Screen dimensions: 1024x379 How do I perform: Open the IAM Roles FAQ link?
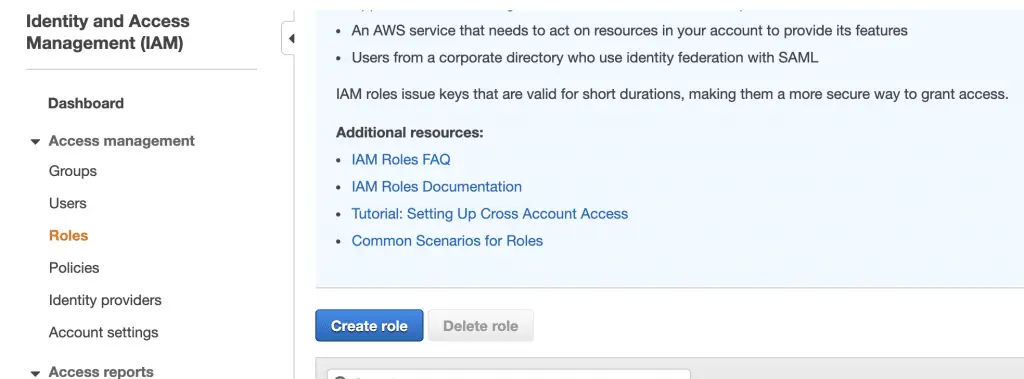pyautogui.click(x=400, y=159)
